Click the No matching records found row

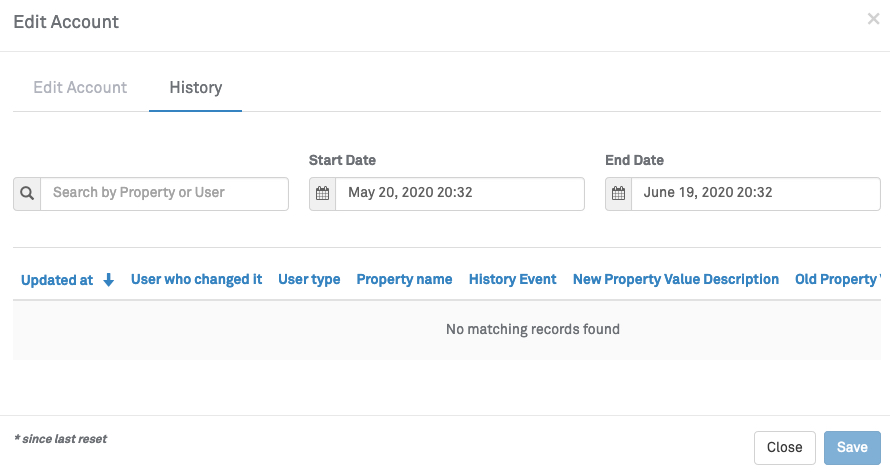[532, 329]
